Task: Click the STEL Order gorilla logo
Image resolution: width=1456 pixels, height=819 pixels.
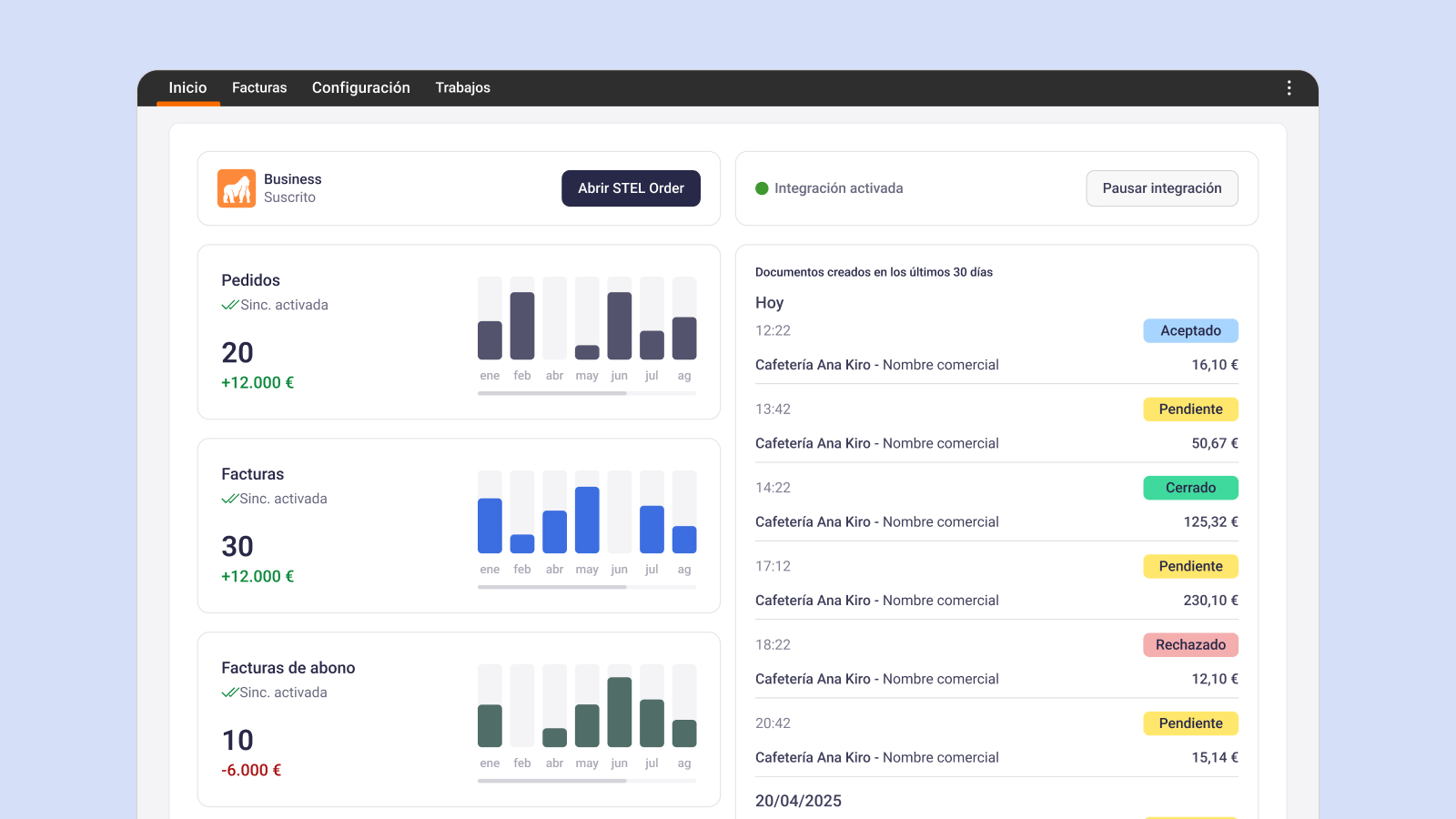Action: [x=237, y=188]
